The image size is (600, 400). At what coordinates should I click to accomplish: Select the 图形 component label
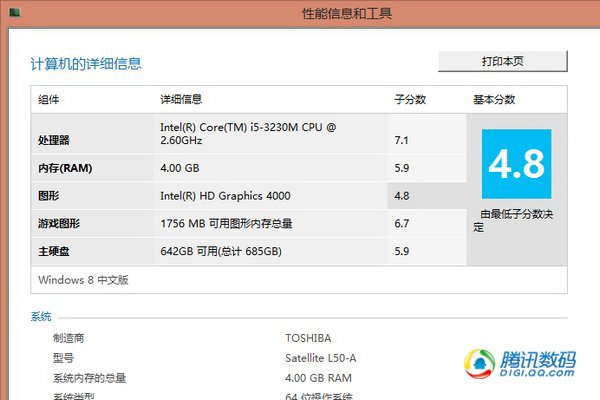tap(49, 196)
